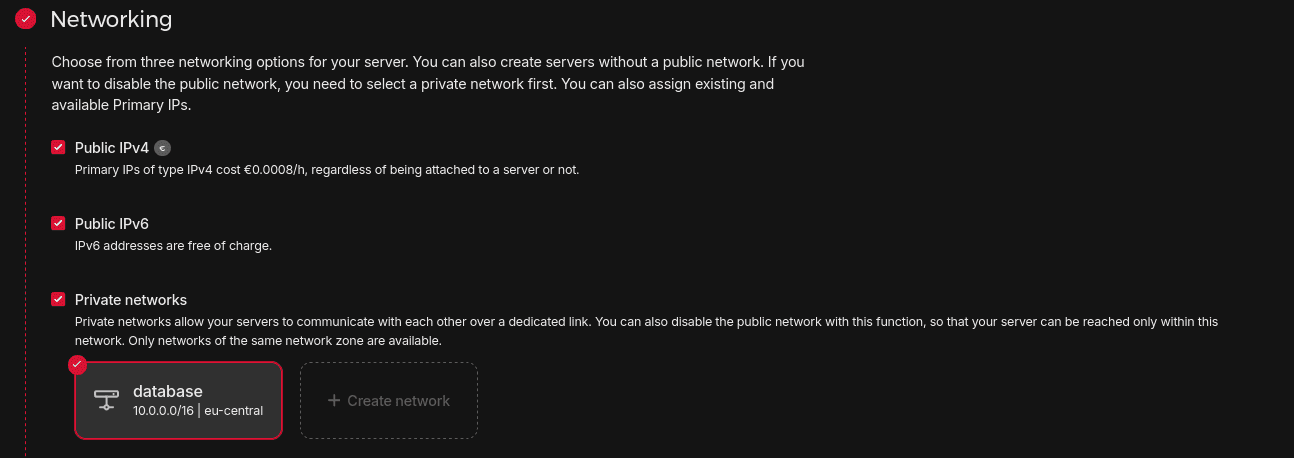Click the Create network button

389,400
